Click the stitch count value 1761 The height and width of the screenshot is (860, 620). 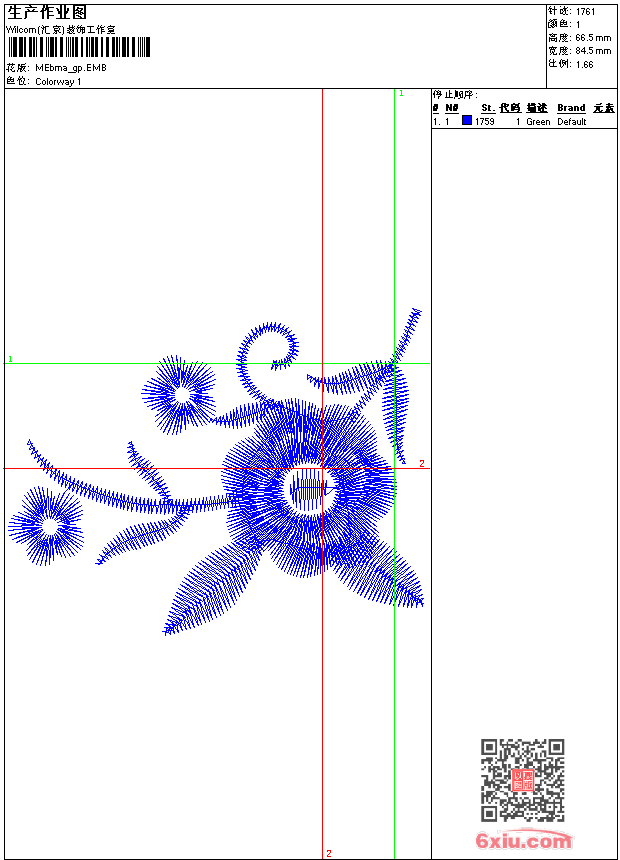click(586, 11)
